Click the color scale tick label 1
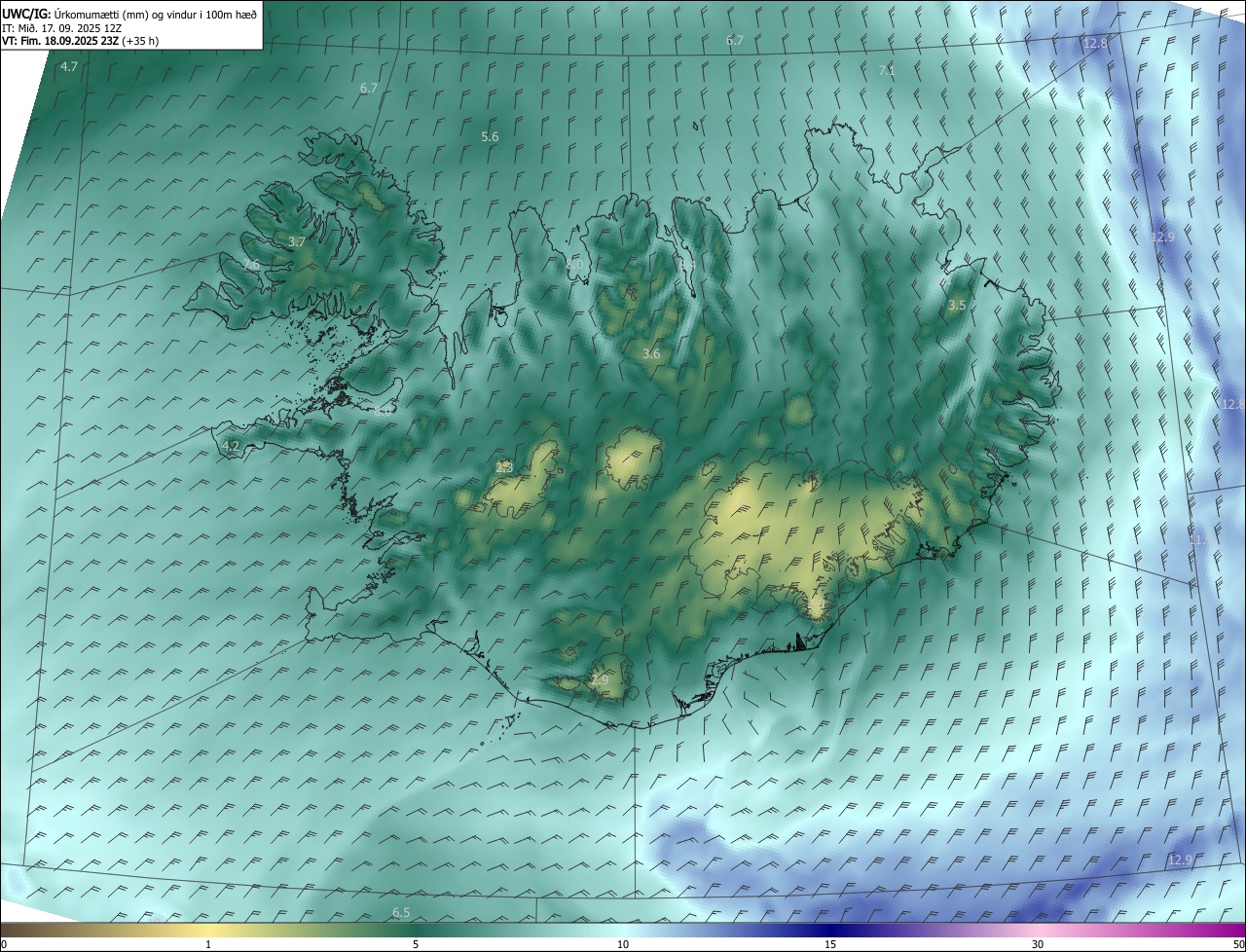This screenshot has height=952, width=1246. pyautogui.click(x=208, y=944)
